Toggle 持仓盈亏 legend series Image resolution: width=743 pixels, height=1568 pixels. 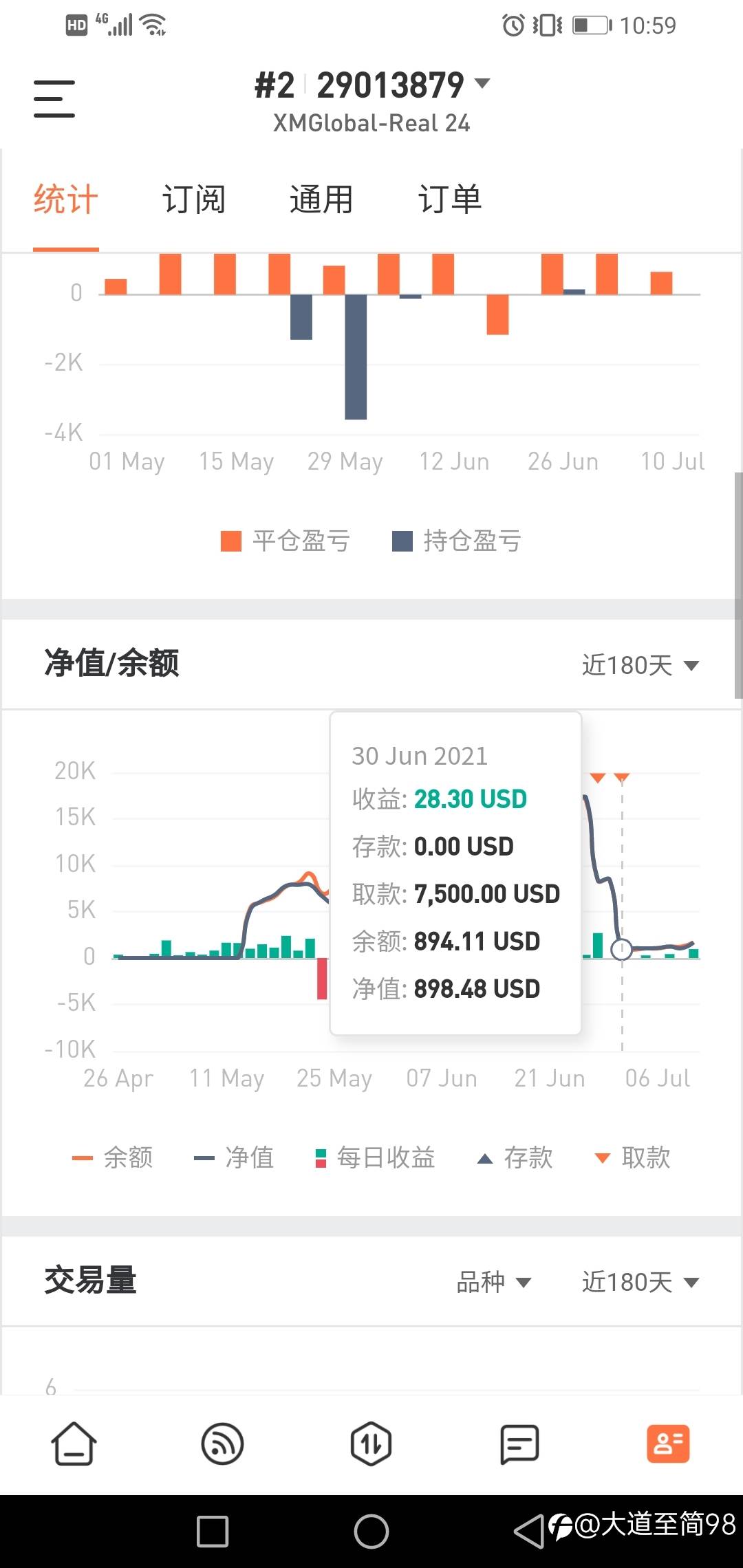457,541
